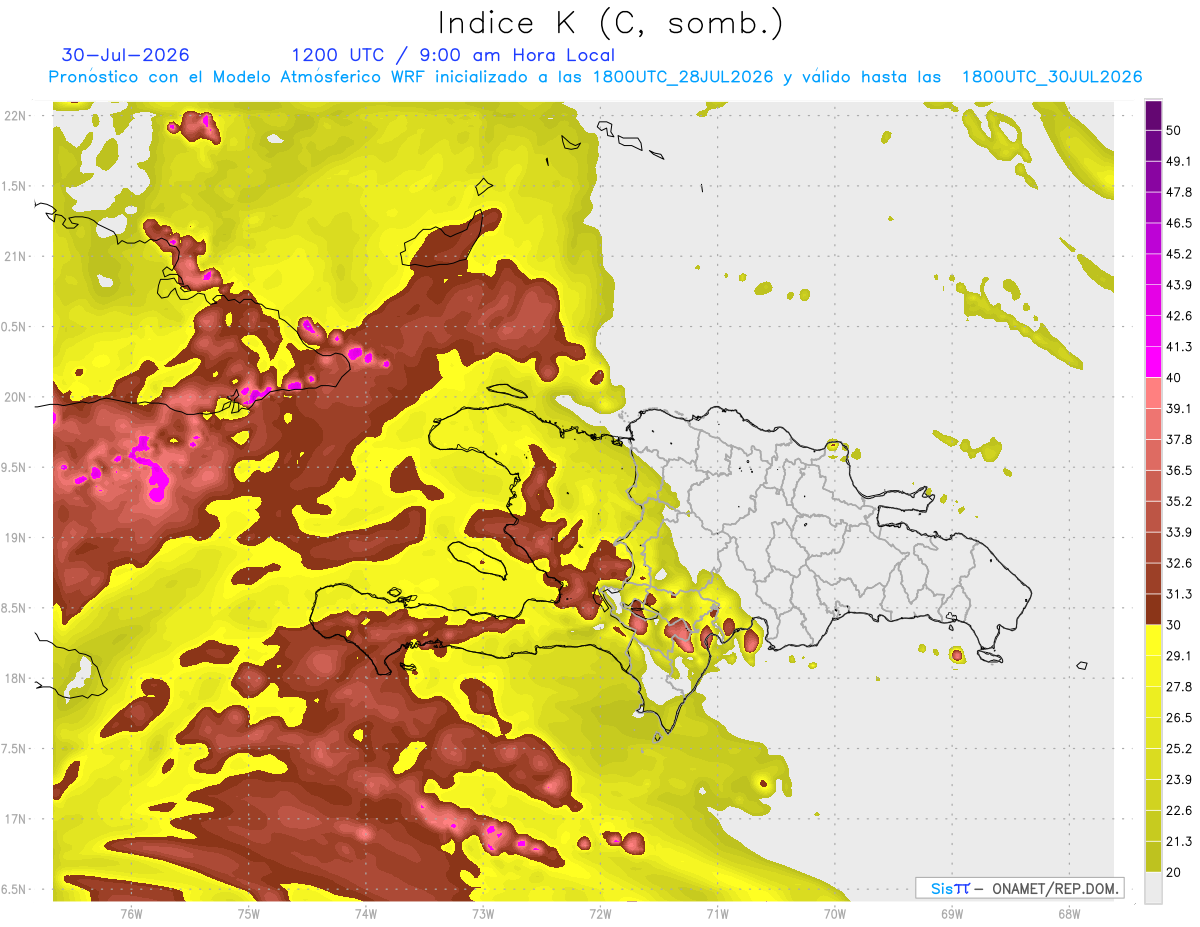Click the "26.5" color scale value
This screenshot has height=927, width=1200.
(x=1179, y=717)
